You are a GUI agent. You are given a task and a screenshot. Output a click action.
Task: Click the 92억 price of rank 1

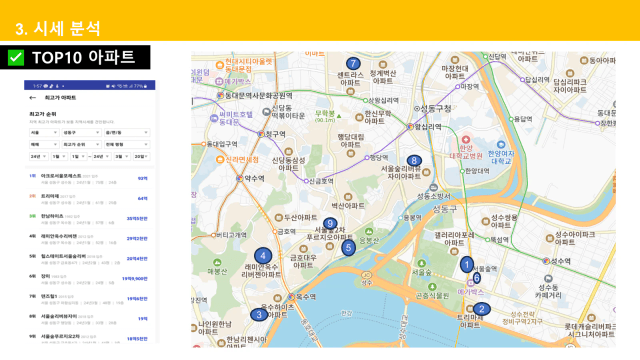click(142, 178)
